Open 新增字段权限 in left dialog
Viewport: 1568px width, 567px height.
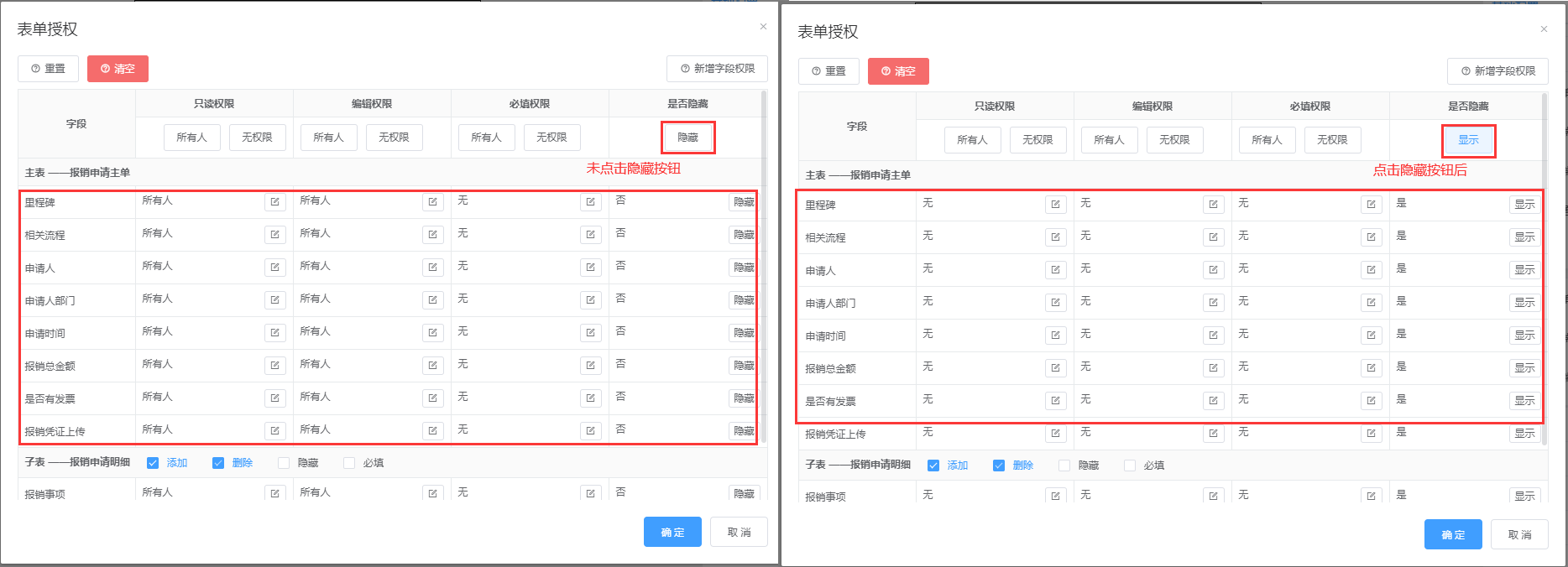click(x=717, y=69)
